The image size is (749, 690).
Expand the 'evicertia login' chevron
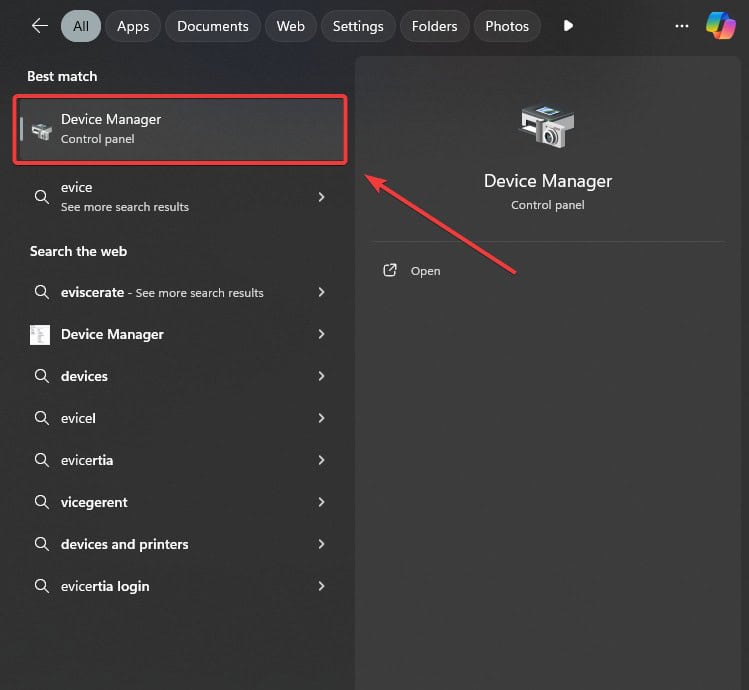(321, 586)
